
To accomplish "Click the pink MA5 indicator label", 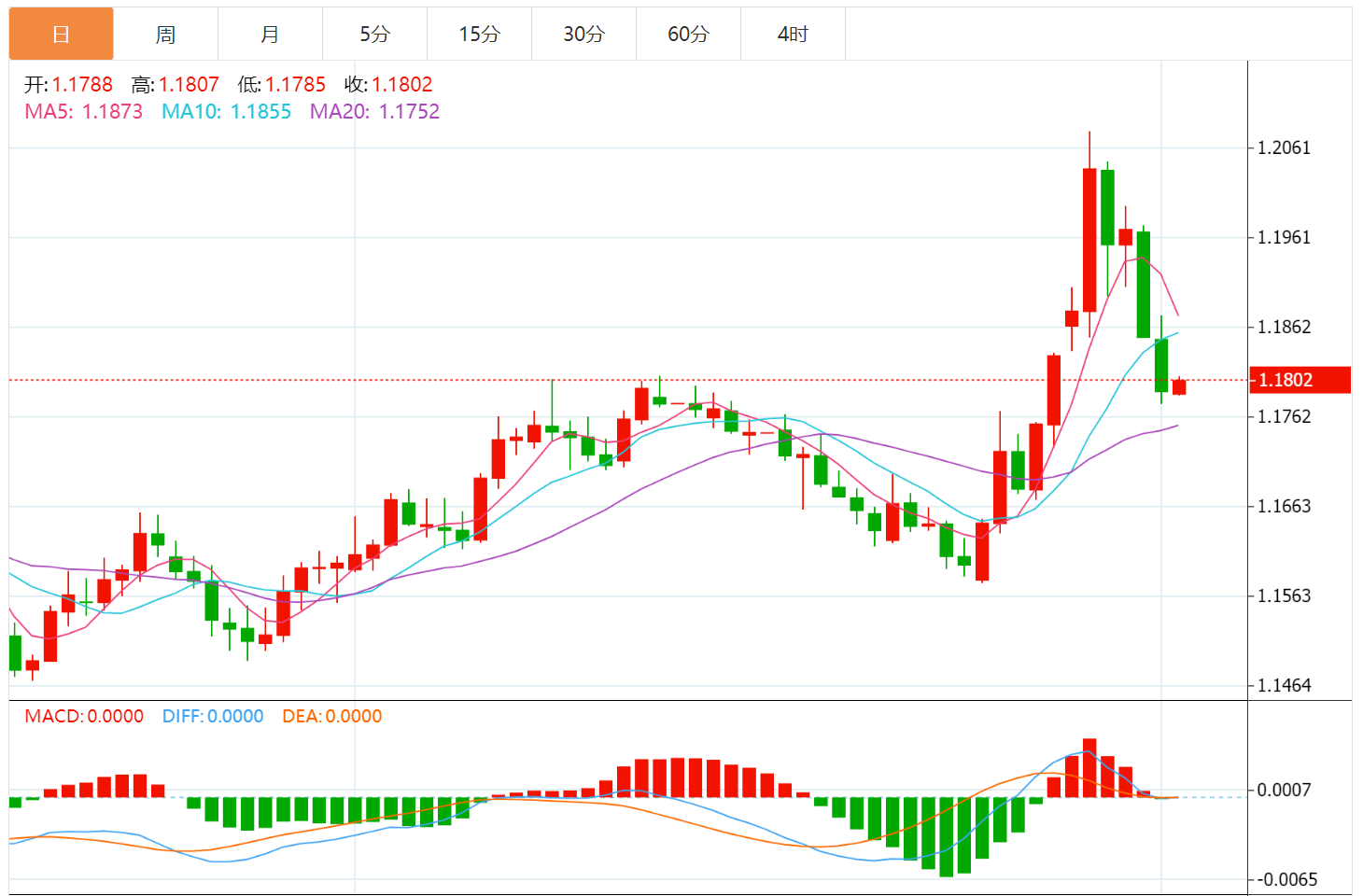I will pyautogui.click(x=84, y=112).
